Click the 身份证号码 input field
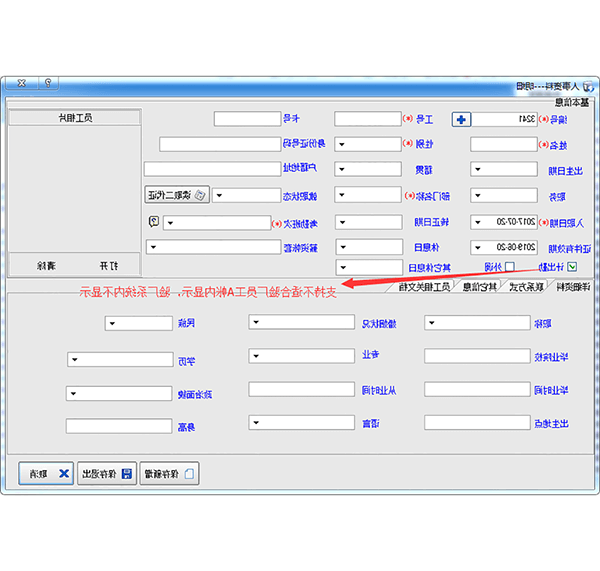Image resolution: width=600 pixels, height=571 pixels. [x=212, y=144]
